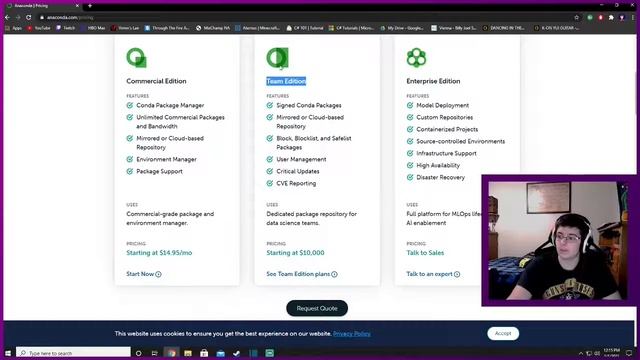Click the Starting at $14.95/mo pricing text

pos(159,253)
